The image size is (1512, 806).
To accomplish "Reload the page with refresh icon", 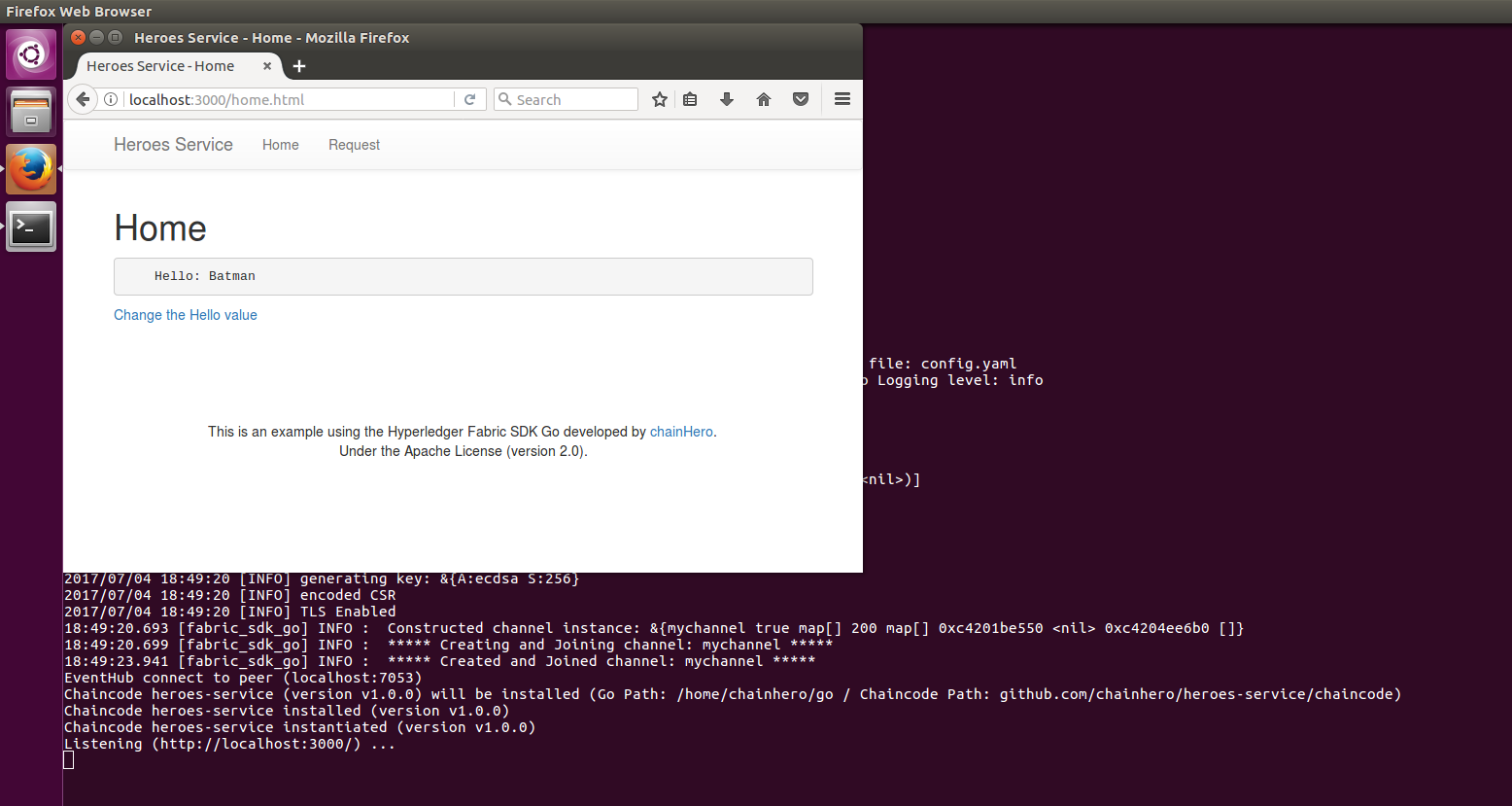I will click(x=469, y=99).
